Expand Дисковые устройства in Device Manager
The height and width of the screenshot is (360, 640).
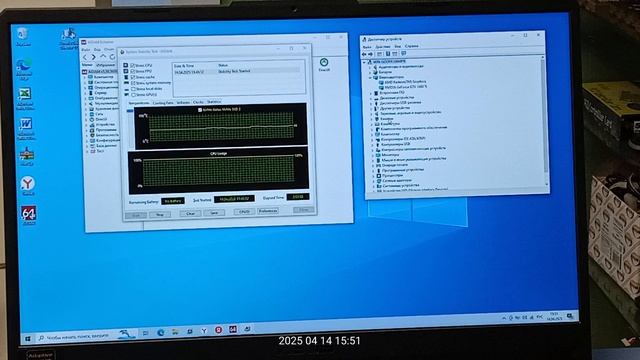point(371,98)
